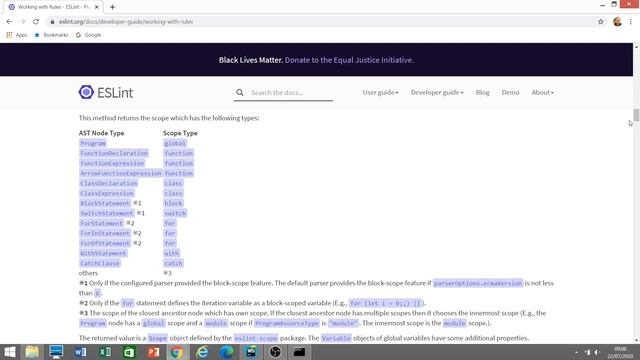Click the ESLint logo
Viewport: 640px width, 360px height.
106,93
